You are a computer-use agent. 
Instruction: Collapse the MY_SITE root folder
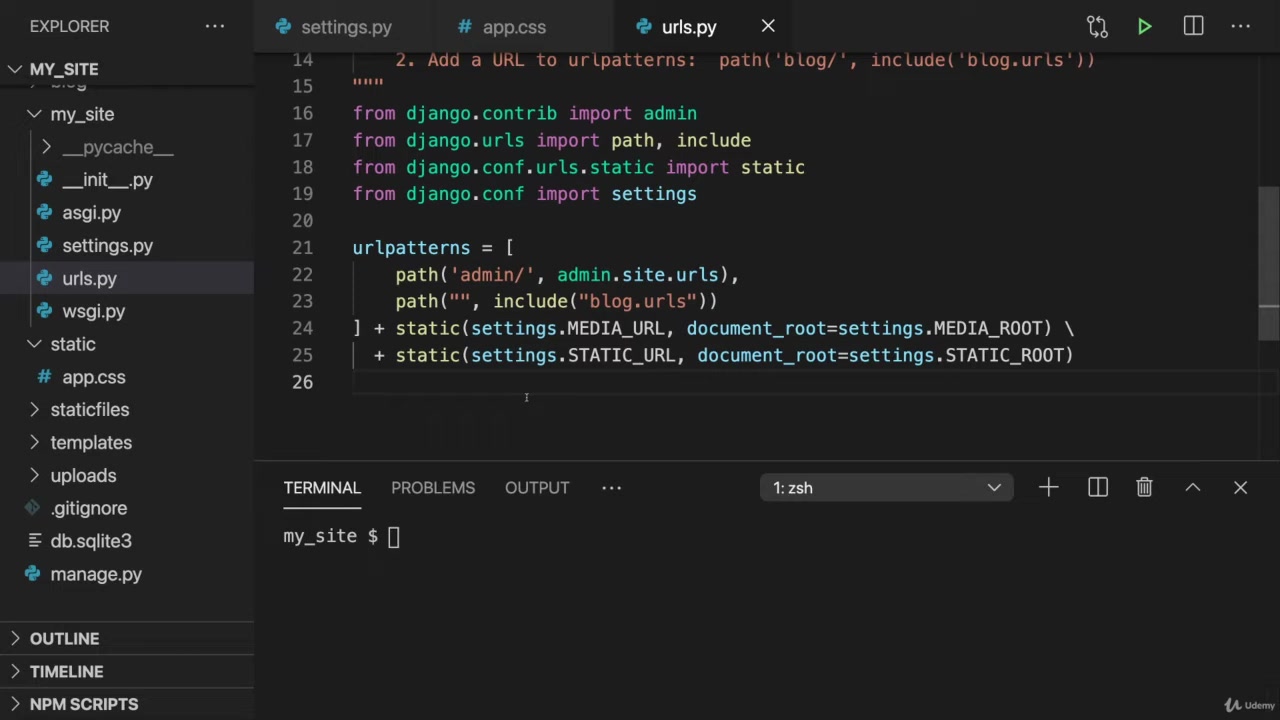(x=64, y=69)
